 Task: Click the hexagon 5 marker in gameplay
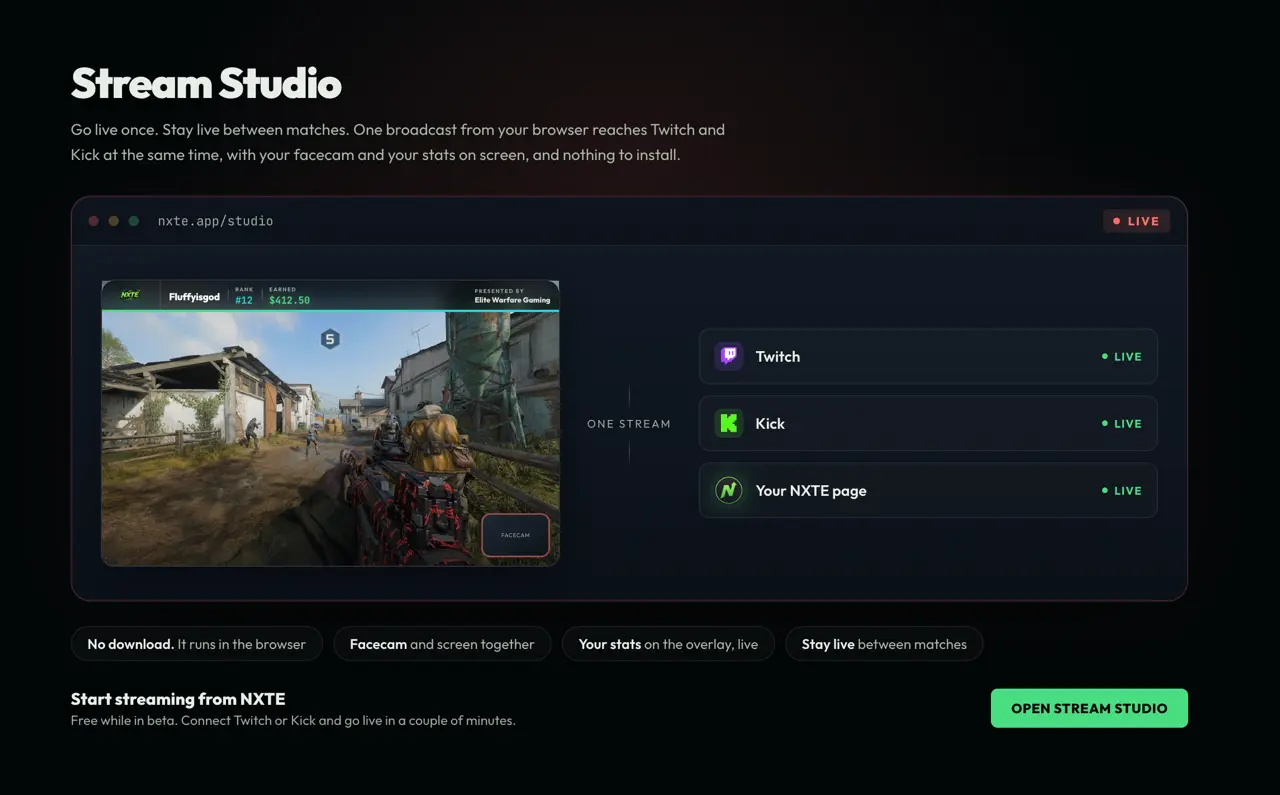[x=330, y=340]
